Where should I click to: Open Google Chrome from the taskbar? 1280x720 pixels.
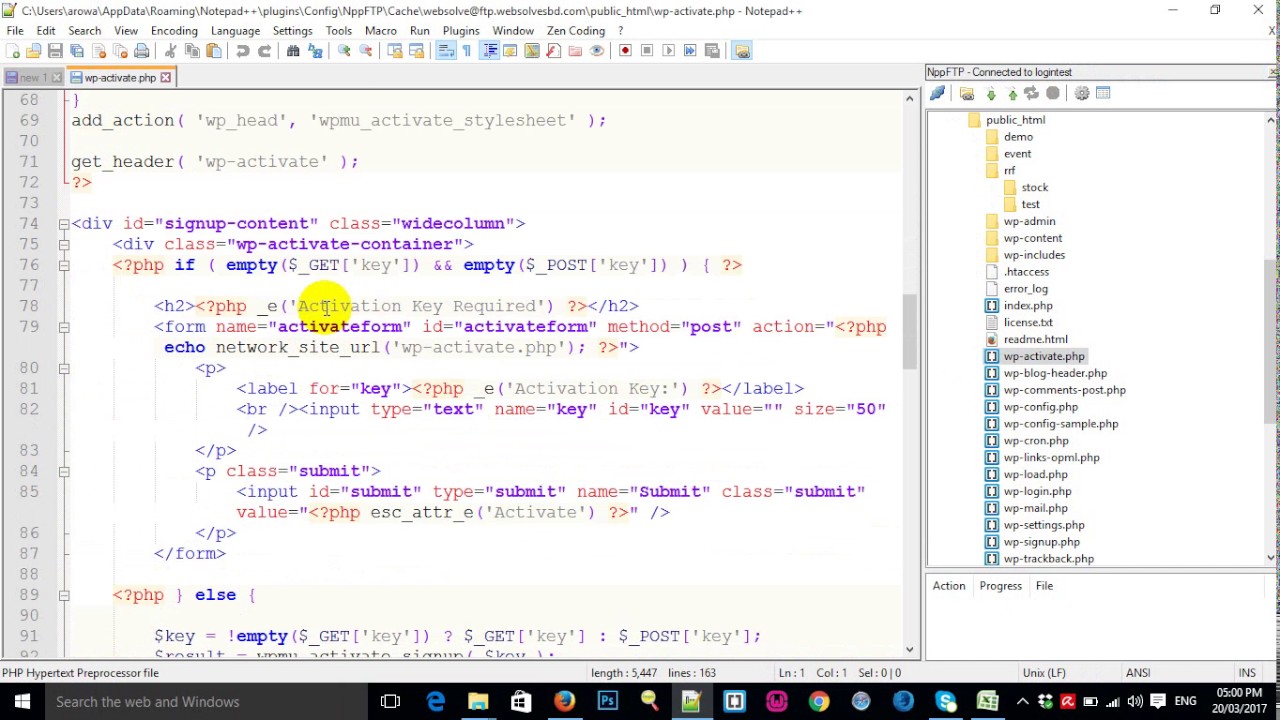point(818,702)
